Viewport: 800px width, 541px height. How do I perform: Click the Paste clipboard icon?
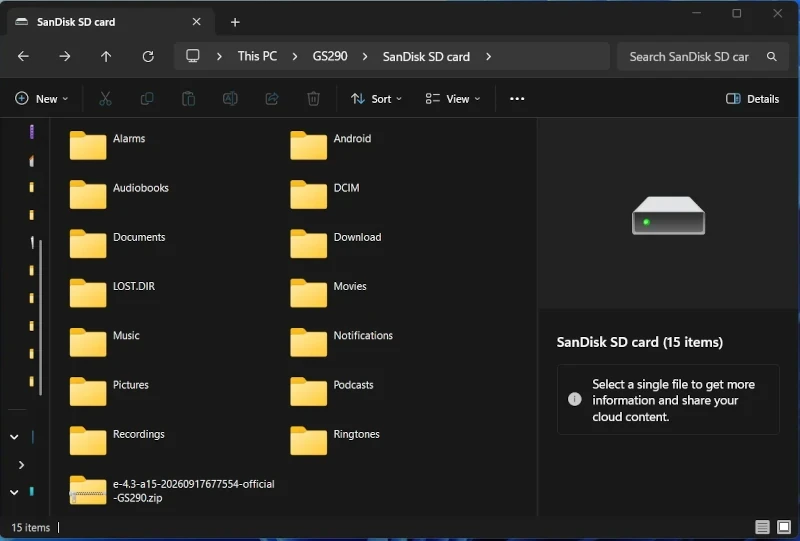[x=188, y=99]
